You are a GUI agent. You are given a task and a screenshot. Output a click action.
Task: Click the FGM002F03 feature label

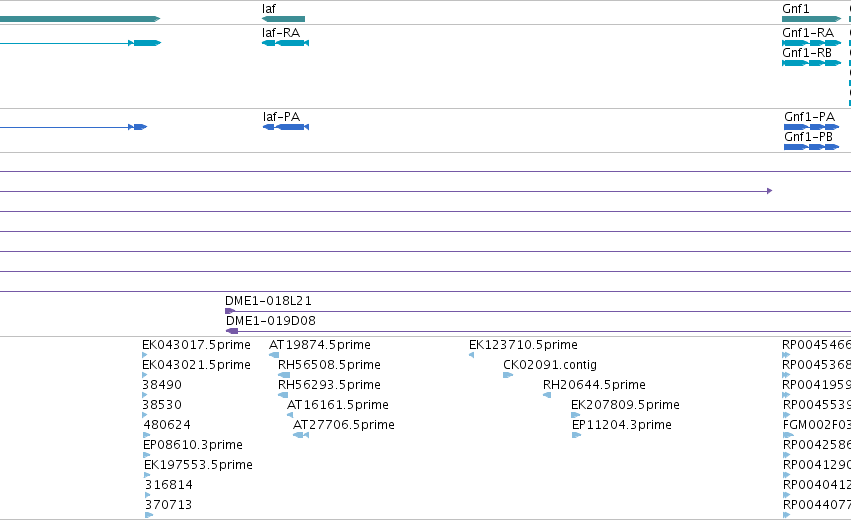[x=817, y=424]
